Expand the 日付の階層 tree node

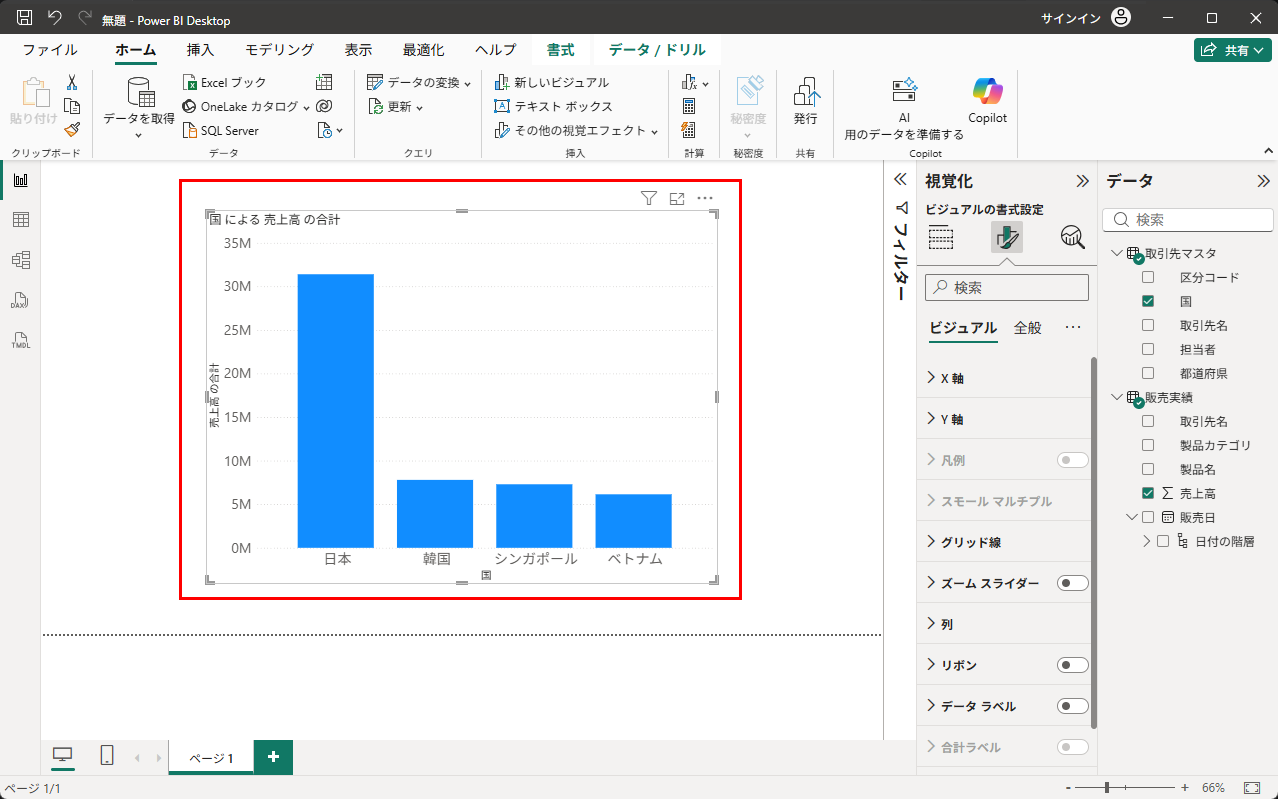(x=1147, y=541)
